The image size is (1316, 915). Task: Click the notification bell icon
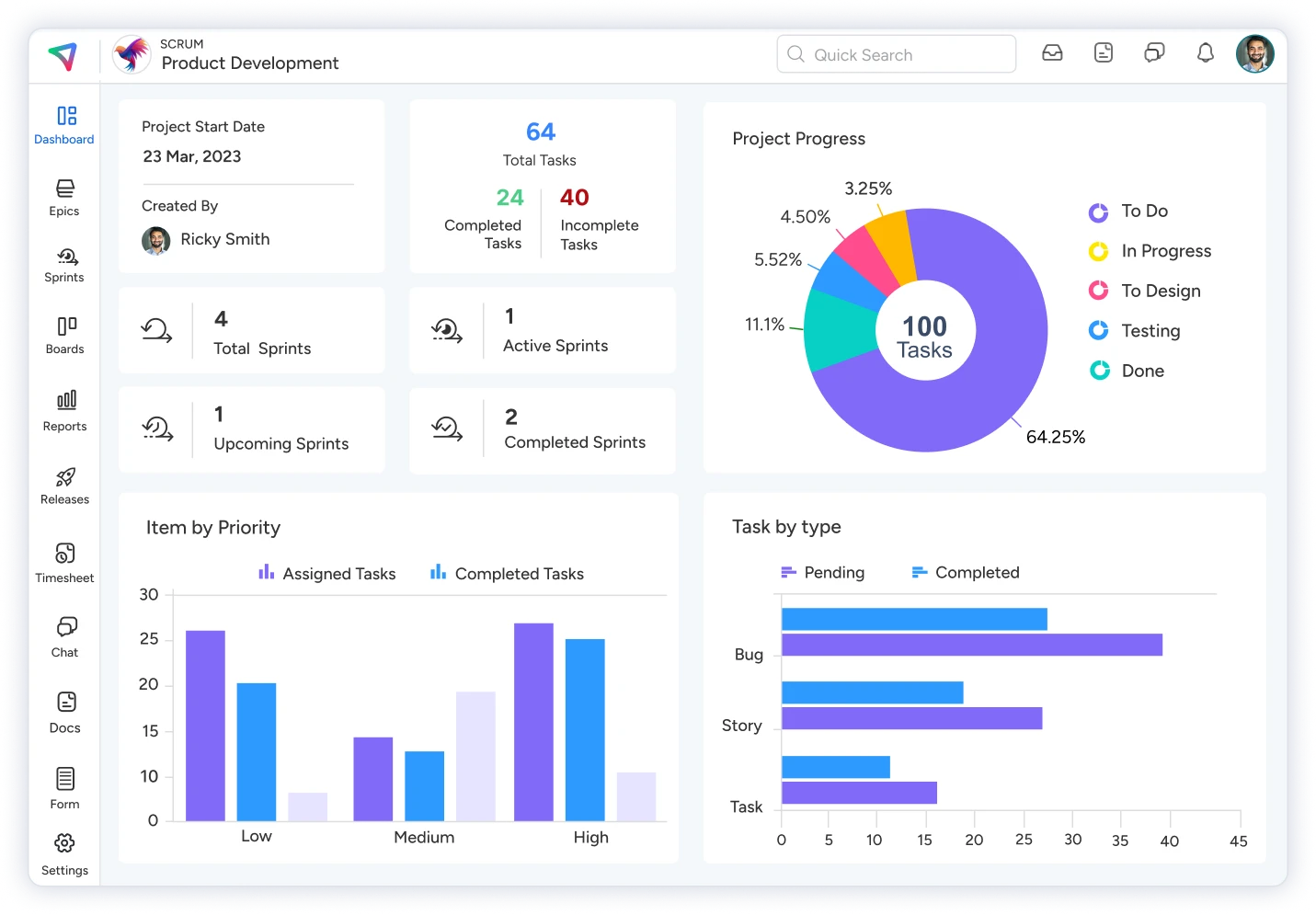point(1205,53)
